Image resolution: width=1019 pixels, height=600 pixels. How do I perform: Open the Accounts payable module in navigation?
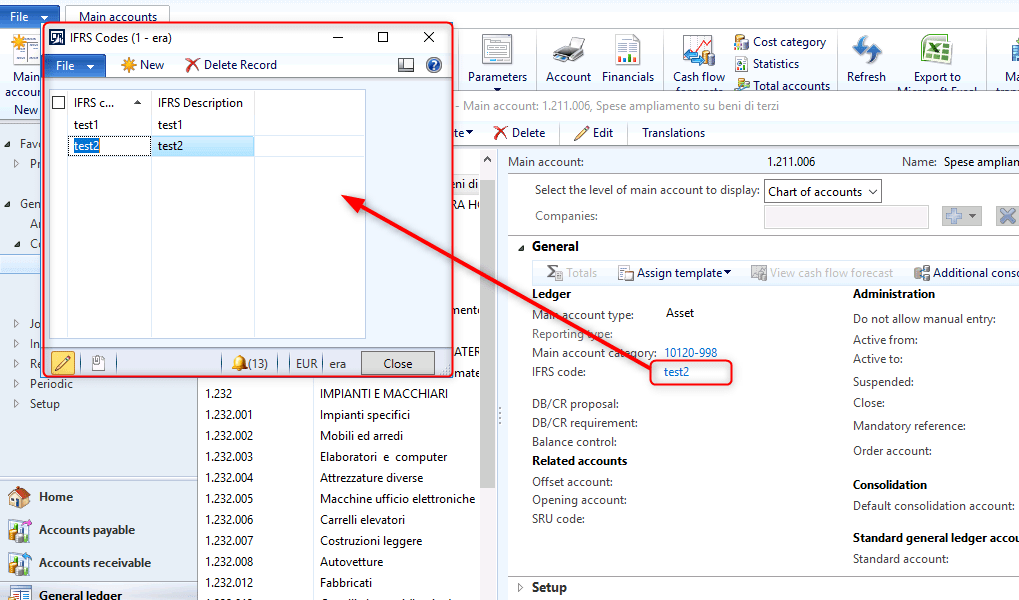(x=86, y=530)
